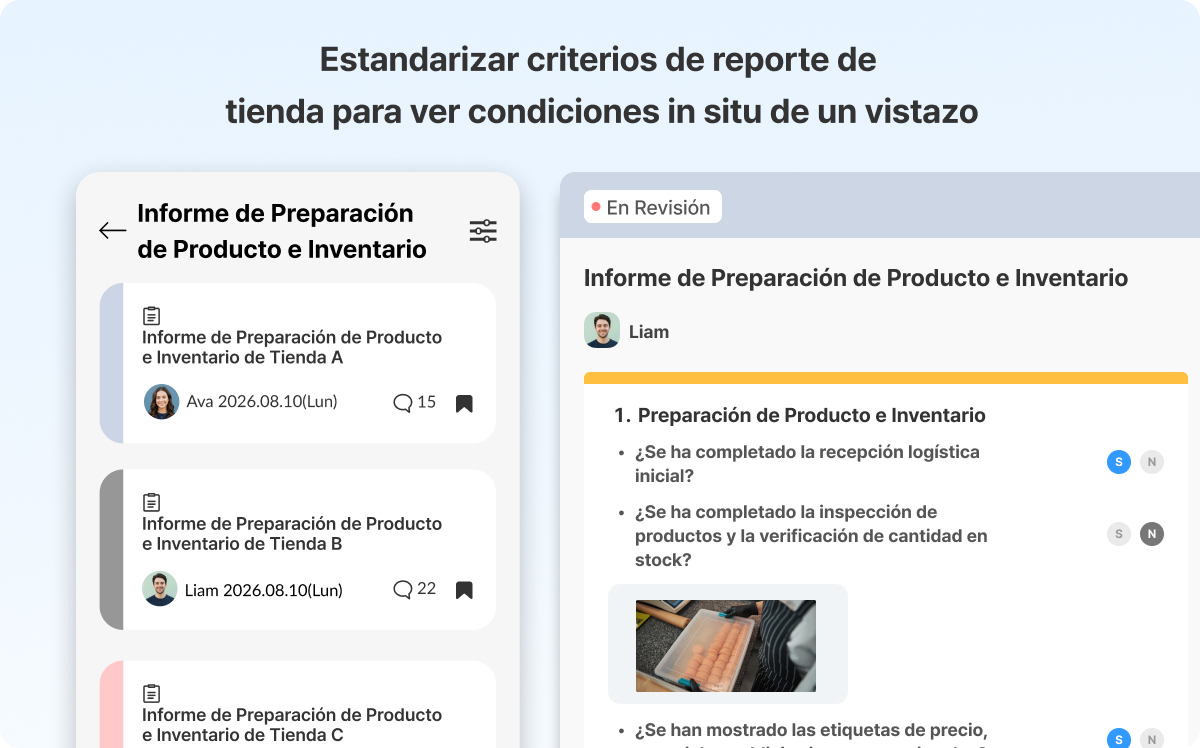Click the question about recepción logística inicial
Screen dimensions: 1200x748
click(807, 464)
